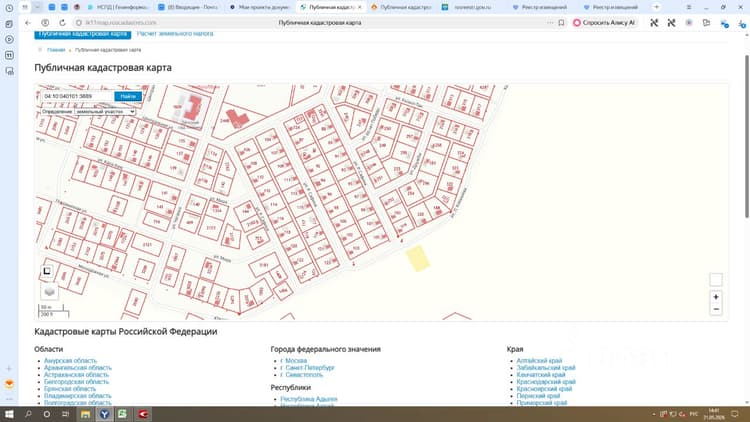The width and height of the screenshot is (750, 422).
Task: Open the video play icon in sidebar
Action: (x=9, y=40)
